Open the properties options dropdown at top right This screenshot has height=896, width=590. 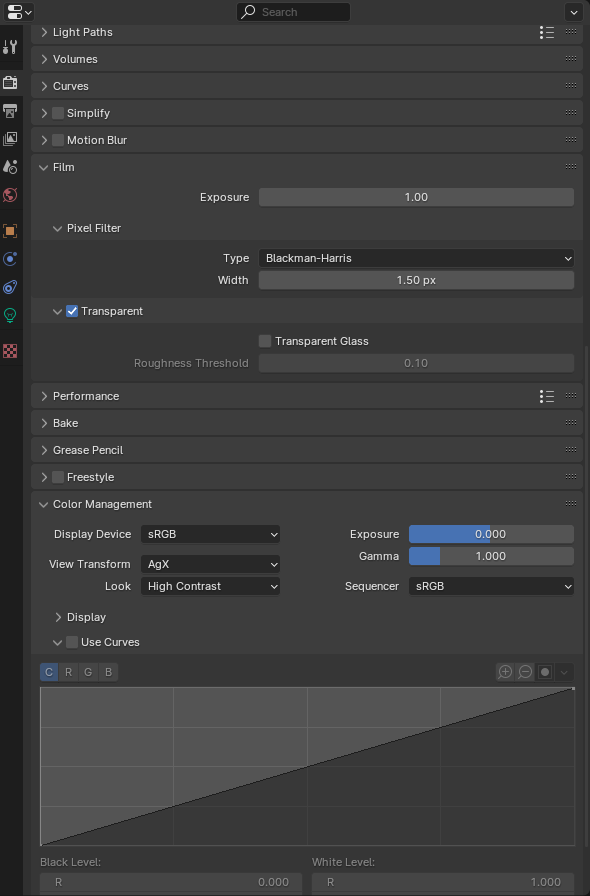pyautogui.click(x=573, y=12)
